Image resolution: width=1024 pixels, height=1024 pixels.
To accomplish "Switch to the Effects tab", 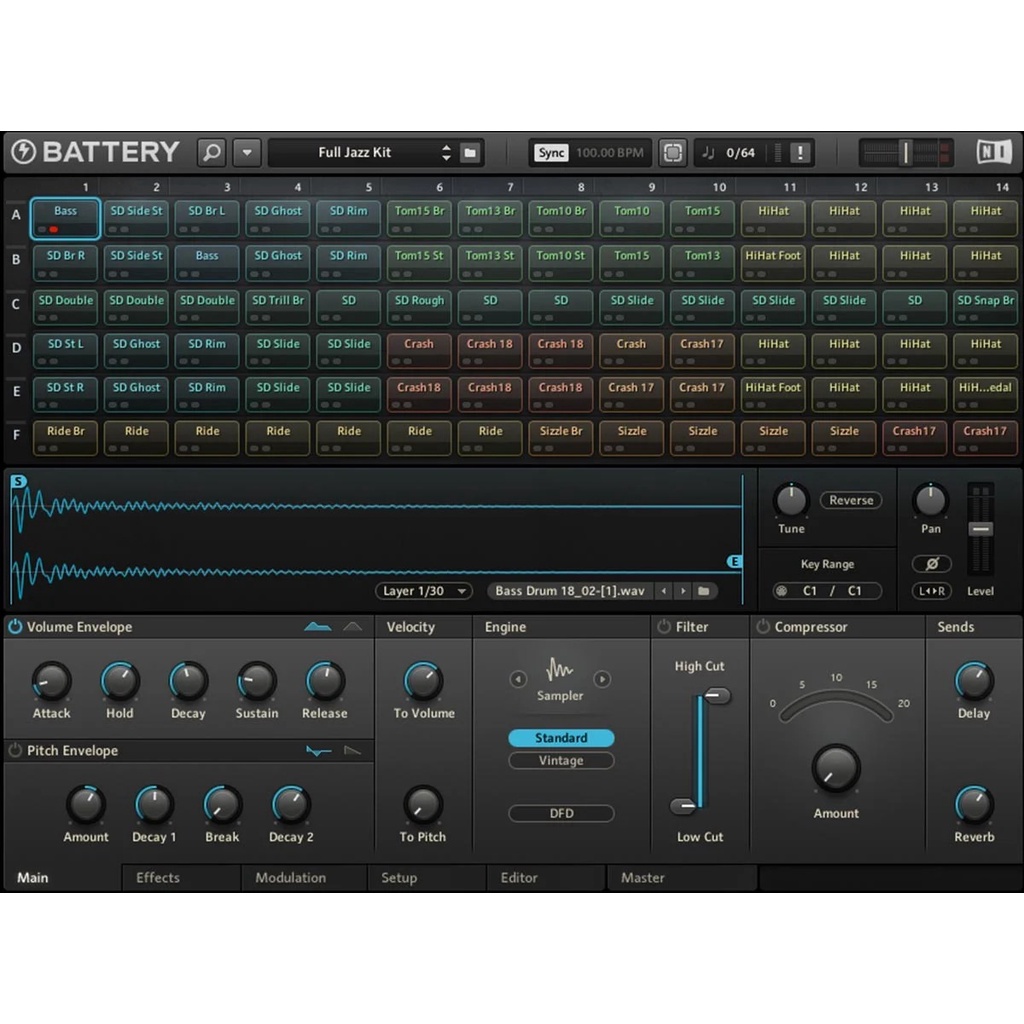I will pos(158,878).
